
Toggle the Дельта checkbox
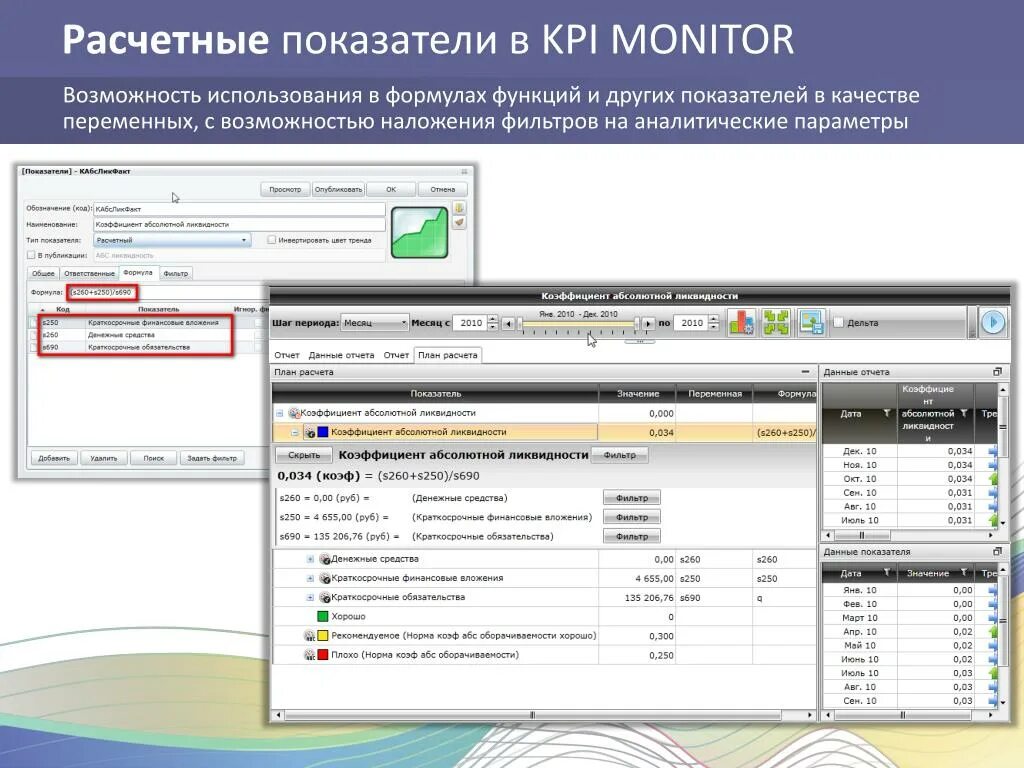(x=839, y=323)
